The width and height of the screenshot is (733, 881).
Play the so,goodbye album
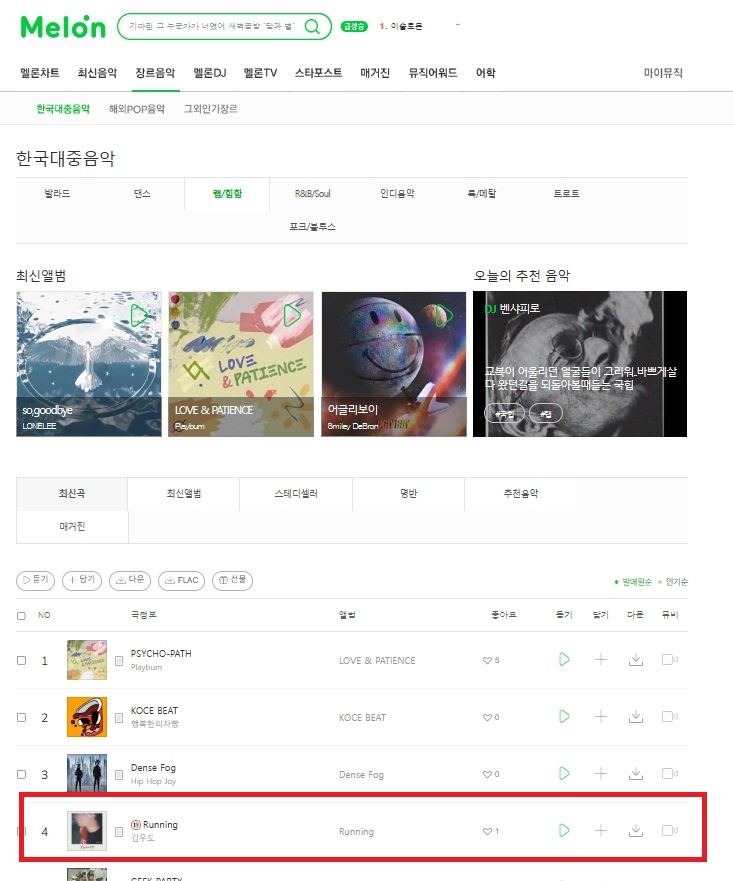[138, 316]
